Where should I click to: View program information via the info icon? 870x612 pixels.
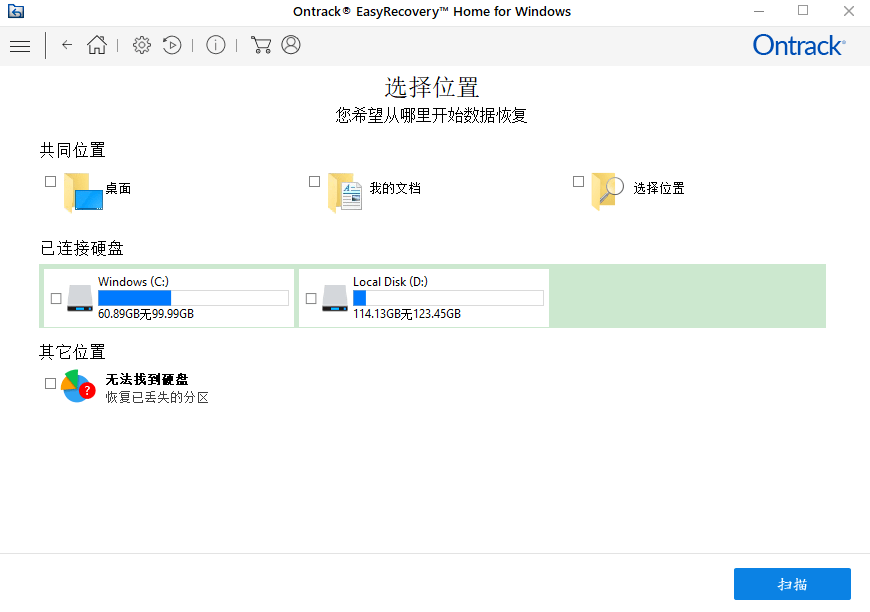(x=216, y=45)
